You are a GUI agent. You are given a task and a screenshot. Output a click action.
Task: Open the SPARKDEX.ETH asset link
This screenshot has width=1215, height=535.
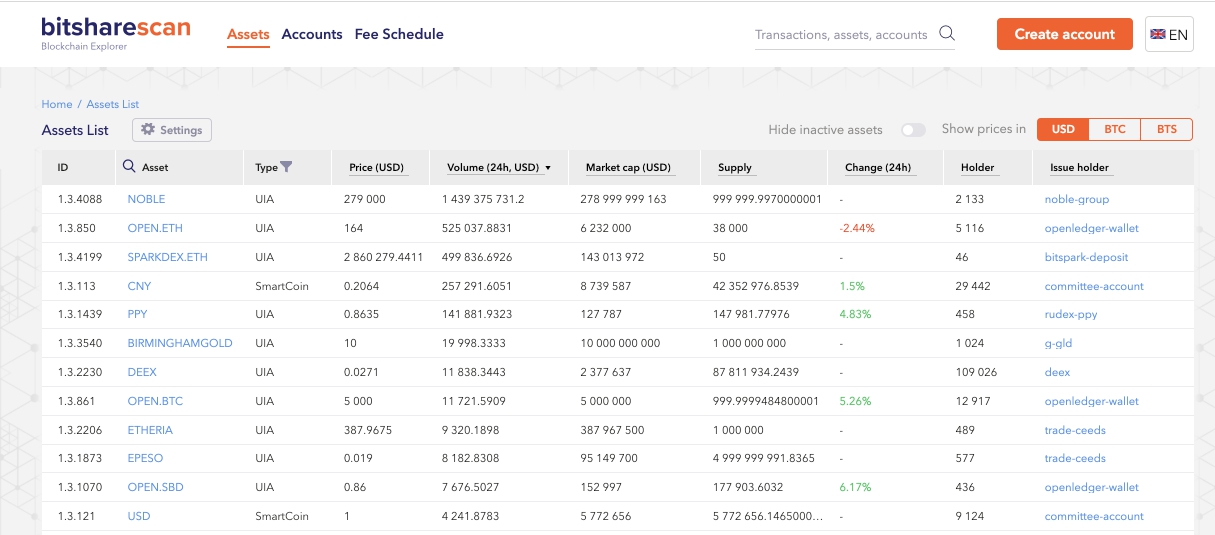(x=167, y=257)
